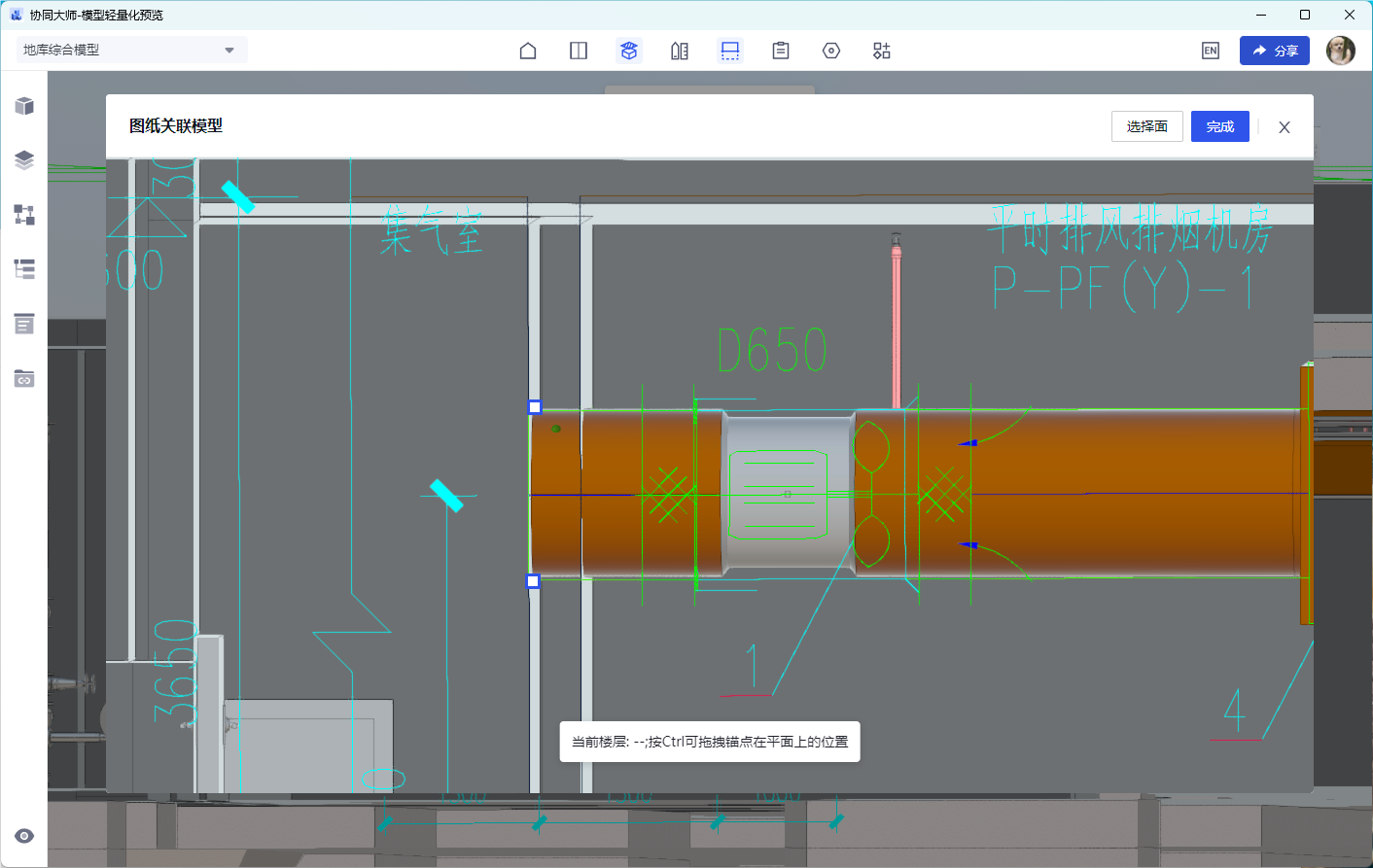Screen dimensions: 1373x868
Task: Toggle the eye visibility icon at bottom-left
Action: pos(24,836)
